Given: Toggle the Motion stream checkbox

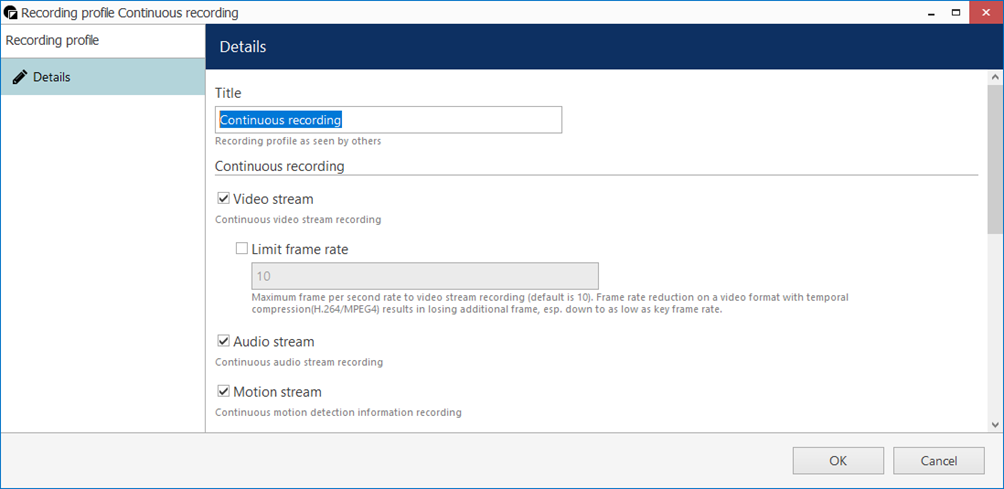Looking at the screenshot, I should point(224,391).
